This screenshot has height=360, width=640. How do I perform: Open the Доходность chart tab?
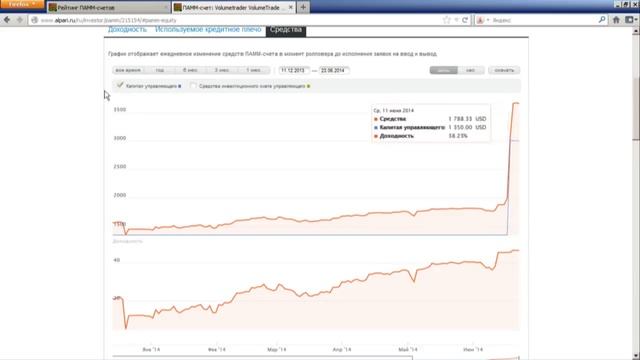[x=127, y=29]
